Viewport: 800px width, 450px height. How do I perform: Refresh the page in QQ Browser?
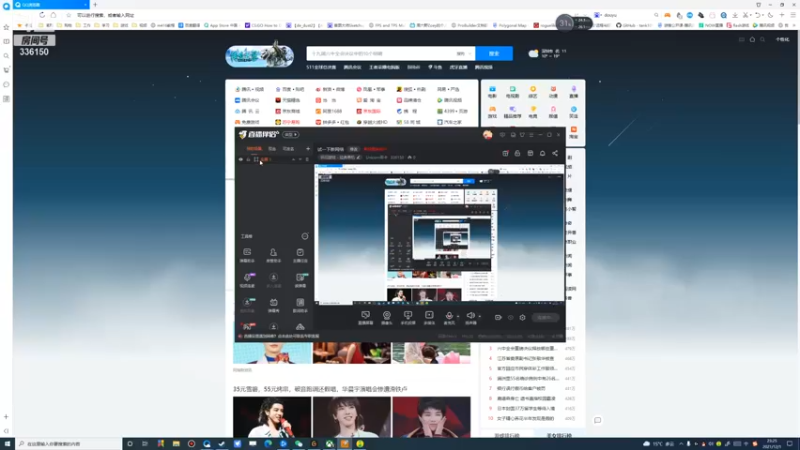tap(42, 15)
